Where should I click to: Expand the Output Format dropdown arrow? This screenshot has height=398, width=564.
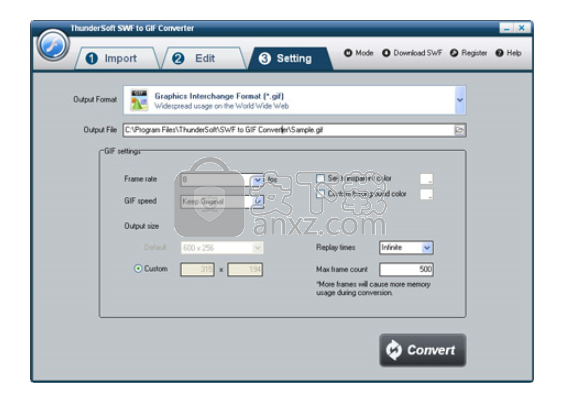coord(460,100)
